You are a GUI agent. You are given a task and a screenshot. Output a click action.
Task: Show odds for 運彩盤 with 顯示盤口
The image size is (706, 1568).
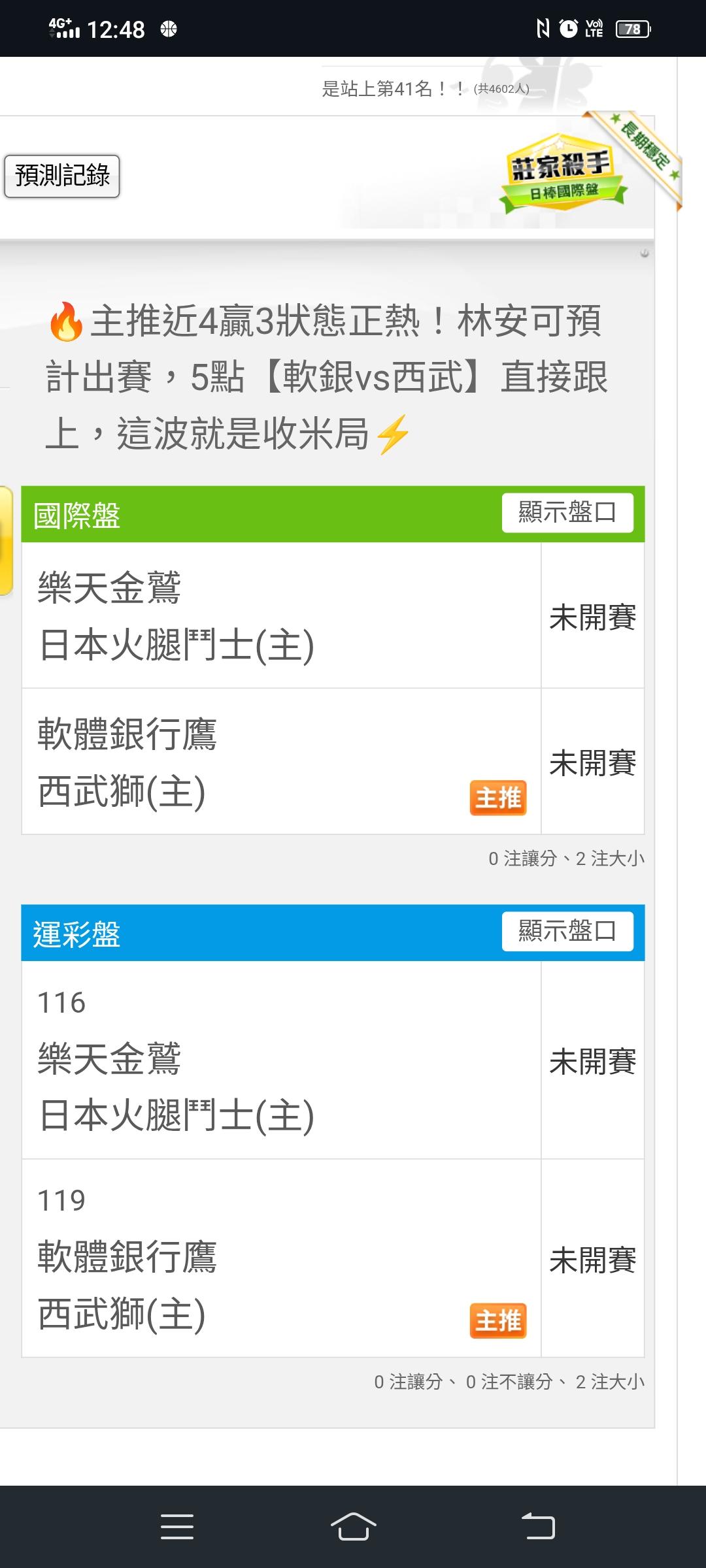pyautogui.click(x=567, y=931)
